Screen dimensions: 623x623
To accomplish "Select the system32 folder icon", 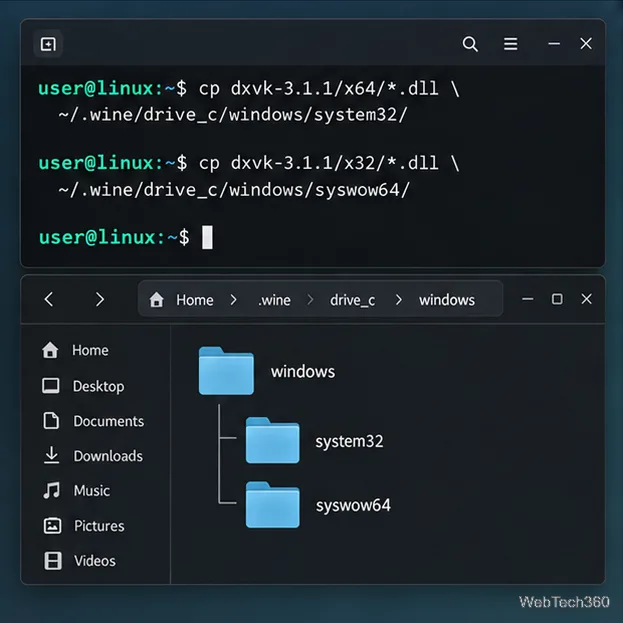I will pyautogui.click(x=273, y=440).
